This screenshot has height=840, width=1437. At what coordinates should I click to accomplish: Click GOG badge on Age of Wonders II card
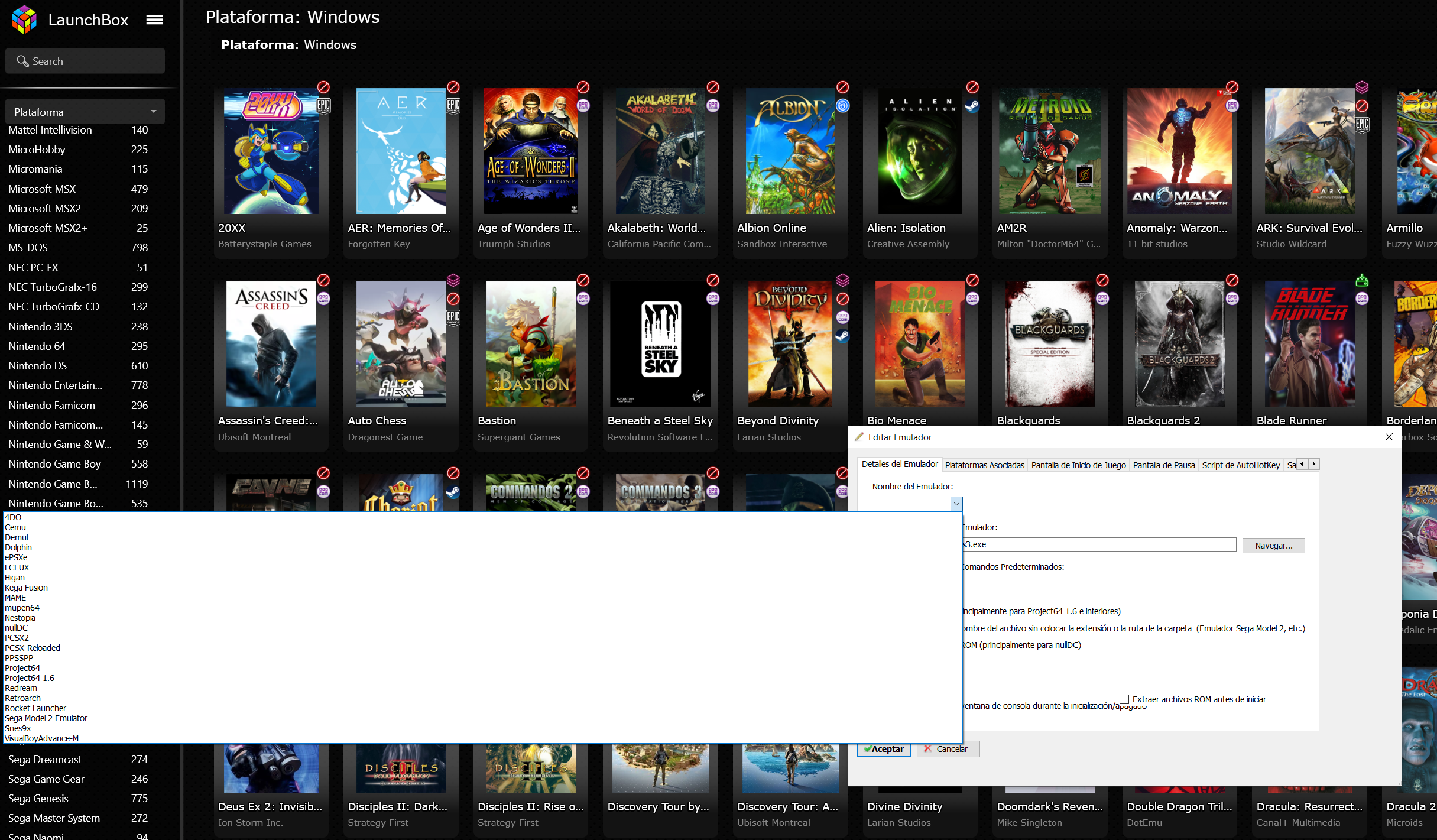click(583, 106)
